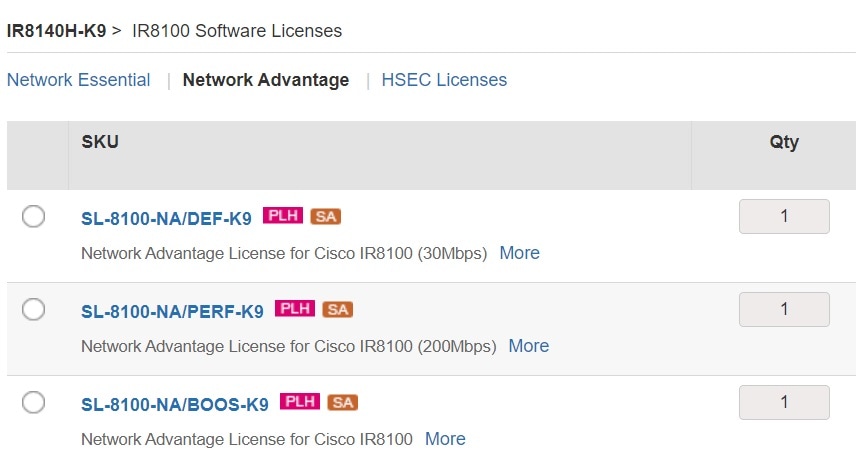Expand More for the 30Mbps license description
Screen dimensions: 856x465
pos(520,253)
